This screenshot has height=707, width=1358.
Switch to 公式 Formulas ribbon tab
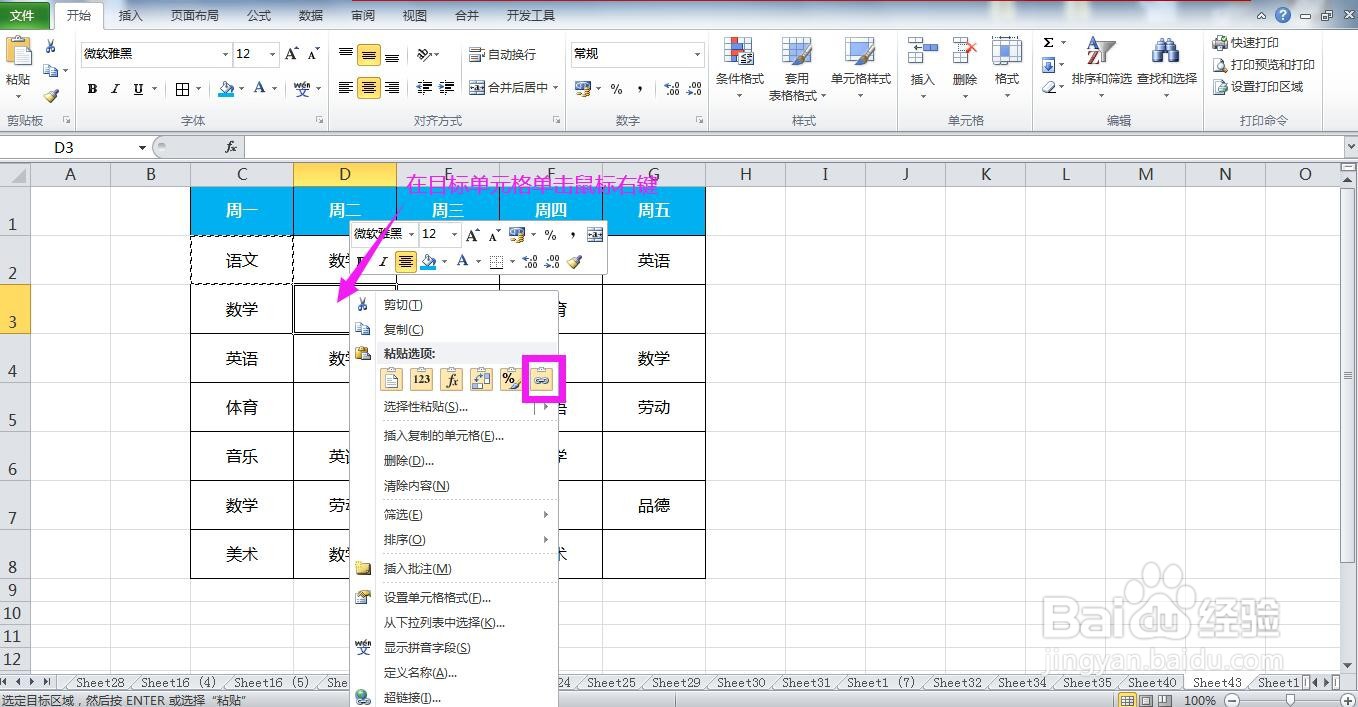pos(258,15)
